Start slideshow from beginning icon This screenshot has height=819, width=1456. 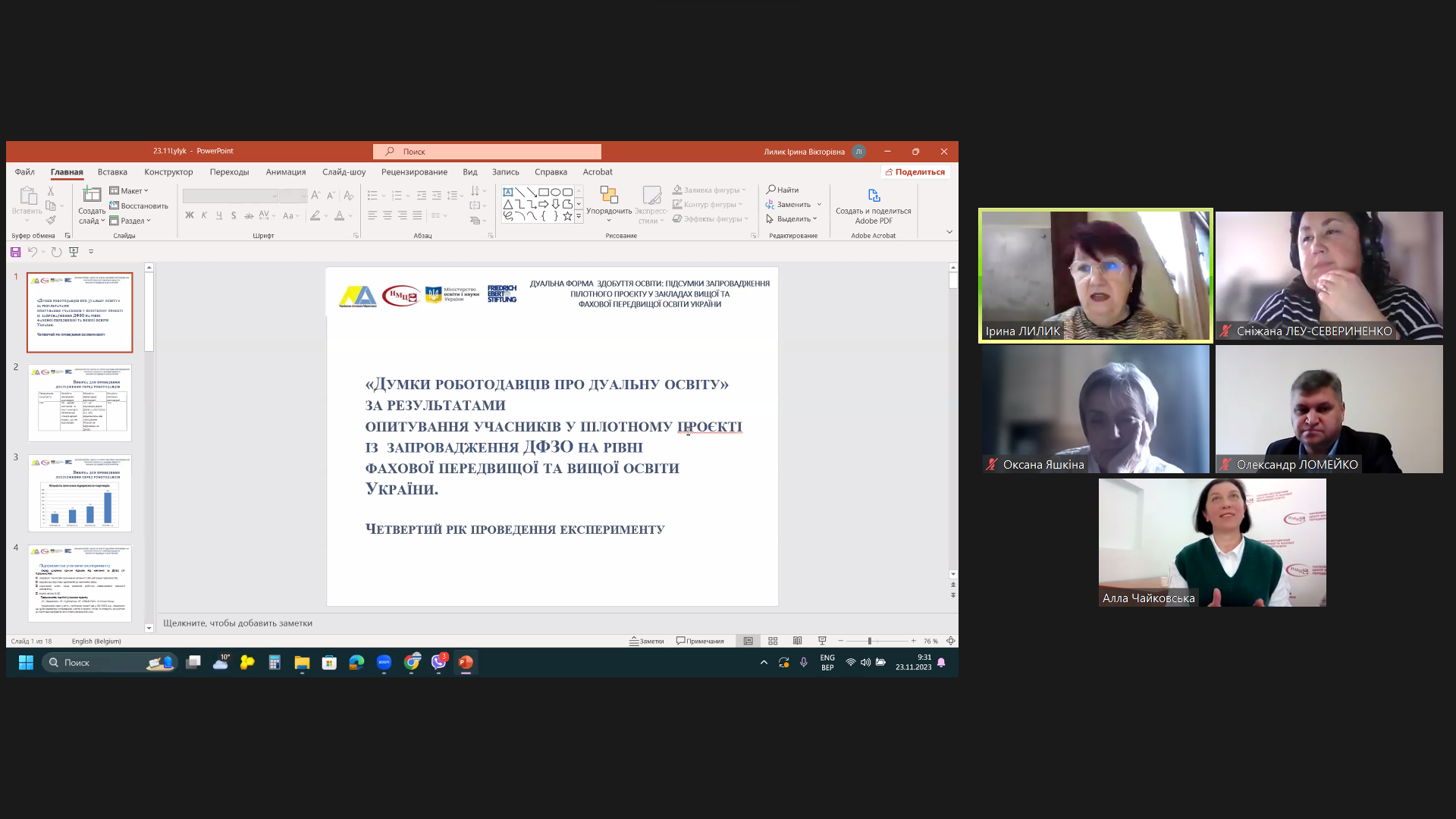(74, 252)
